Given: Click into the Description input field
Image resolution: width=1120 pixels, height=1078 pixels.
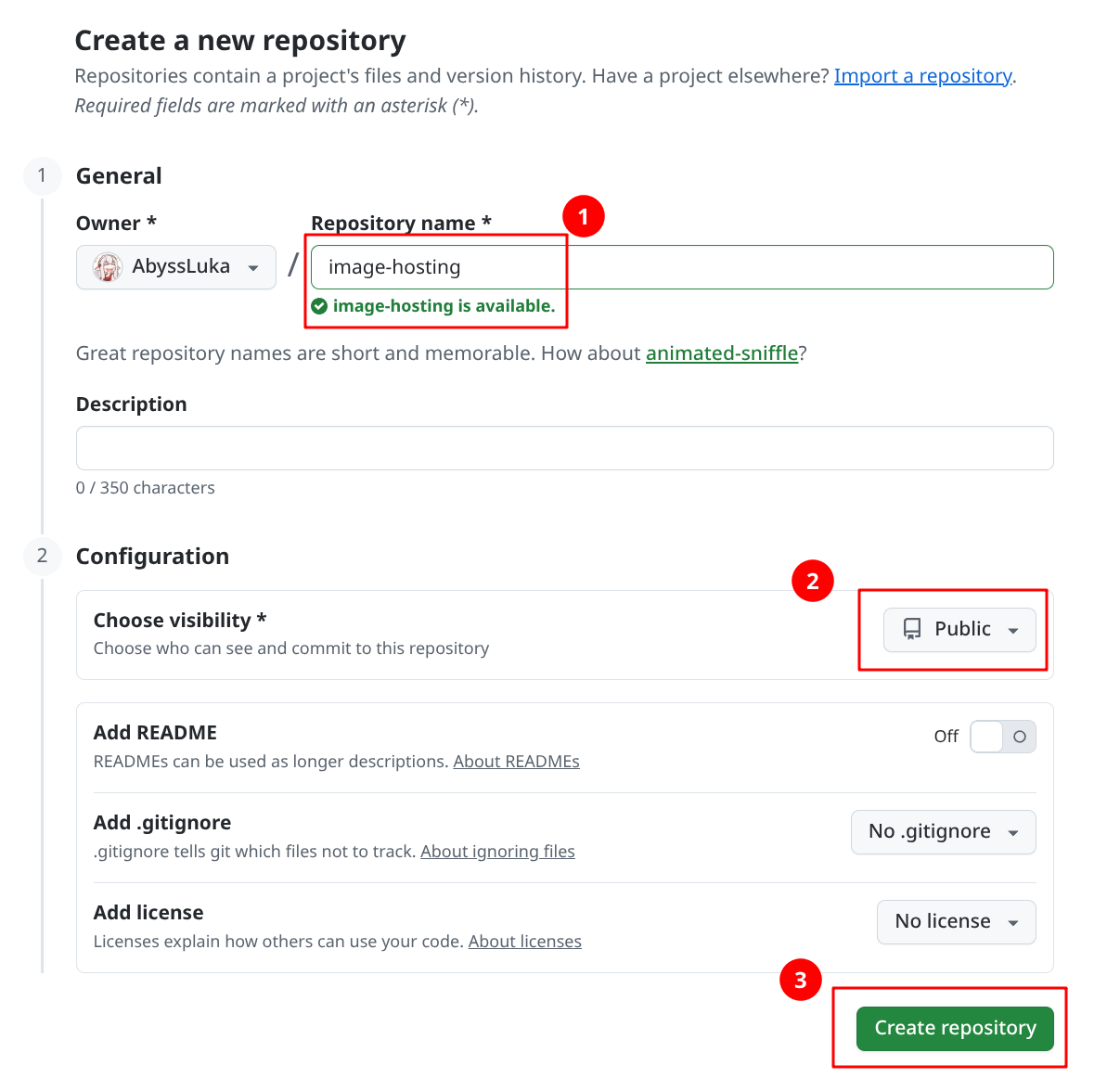Looking at the screenshot, I should pyautogui.click(x=564, y=448).
